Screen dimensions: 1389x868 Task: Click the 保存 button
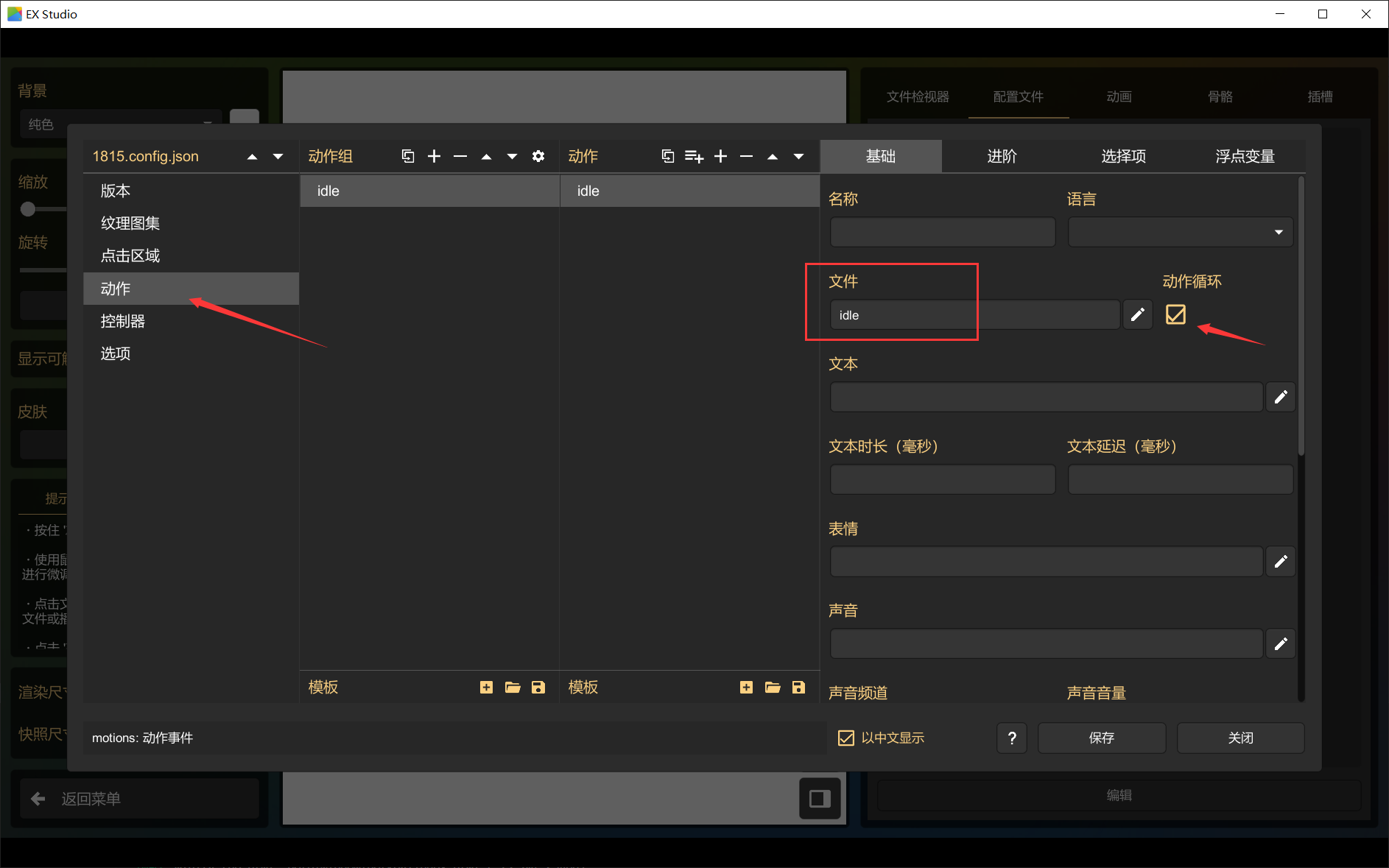click(x=1102, y=738)
